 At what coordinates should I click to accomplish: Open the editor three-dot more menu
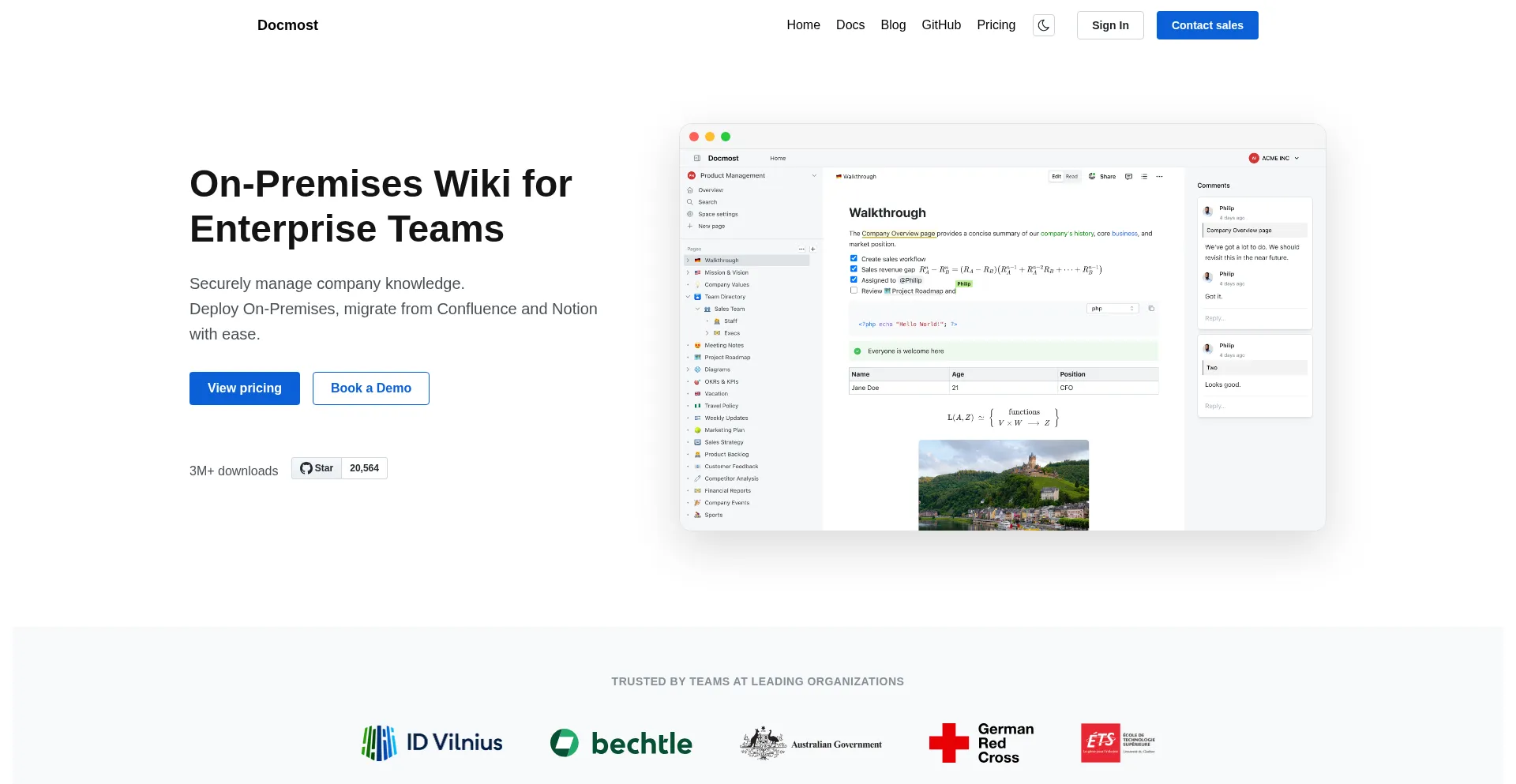1159,176
